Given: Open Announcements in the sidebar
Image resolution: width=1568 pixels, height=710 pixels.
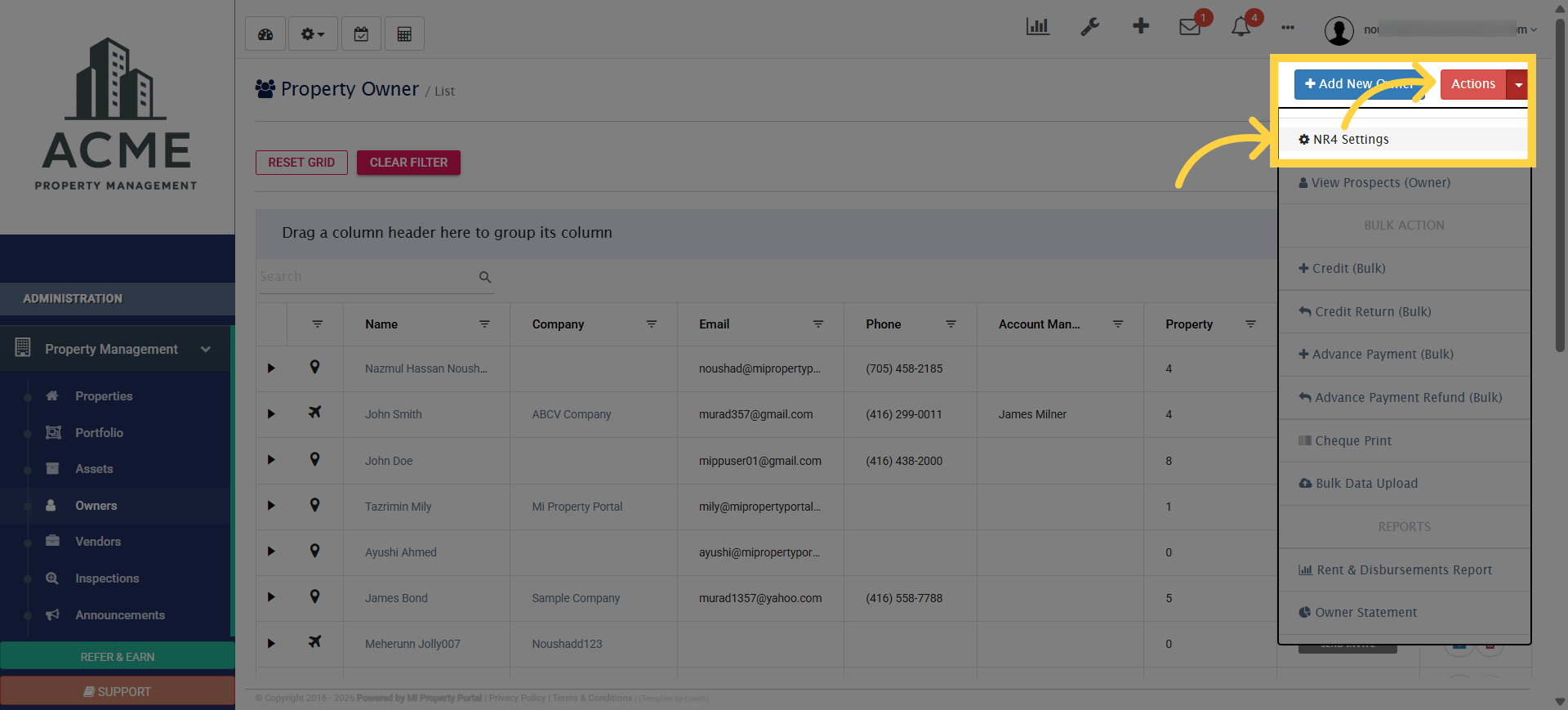Looking at the screenshot, I should [120, 615].
